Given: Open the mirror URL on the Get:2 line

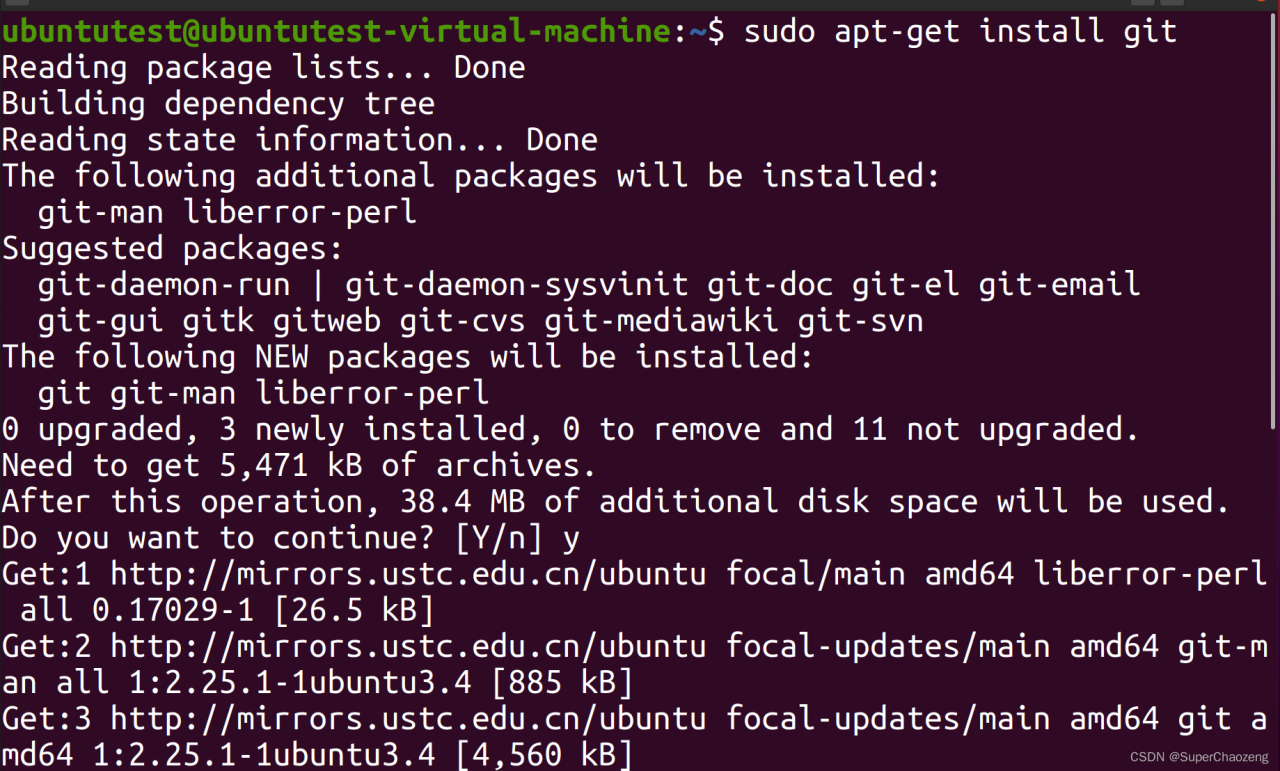Looking at the screenshot, I should click(x=407, y=646).
